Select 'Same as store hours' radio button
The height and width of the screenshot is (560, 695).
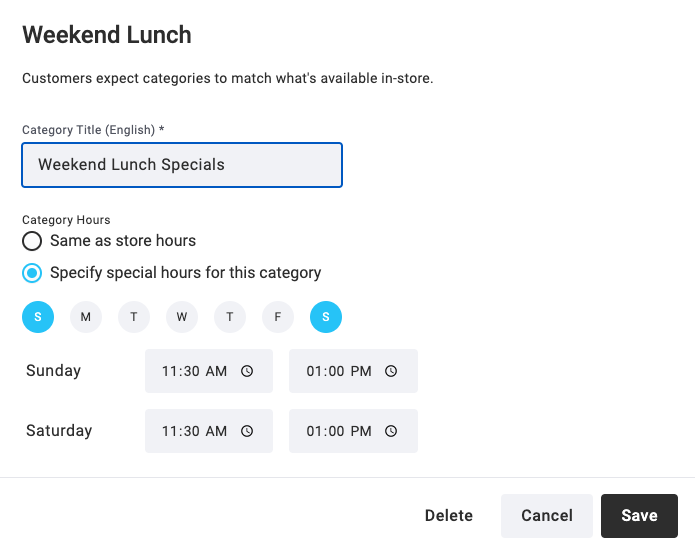click(32, 241)
